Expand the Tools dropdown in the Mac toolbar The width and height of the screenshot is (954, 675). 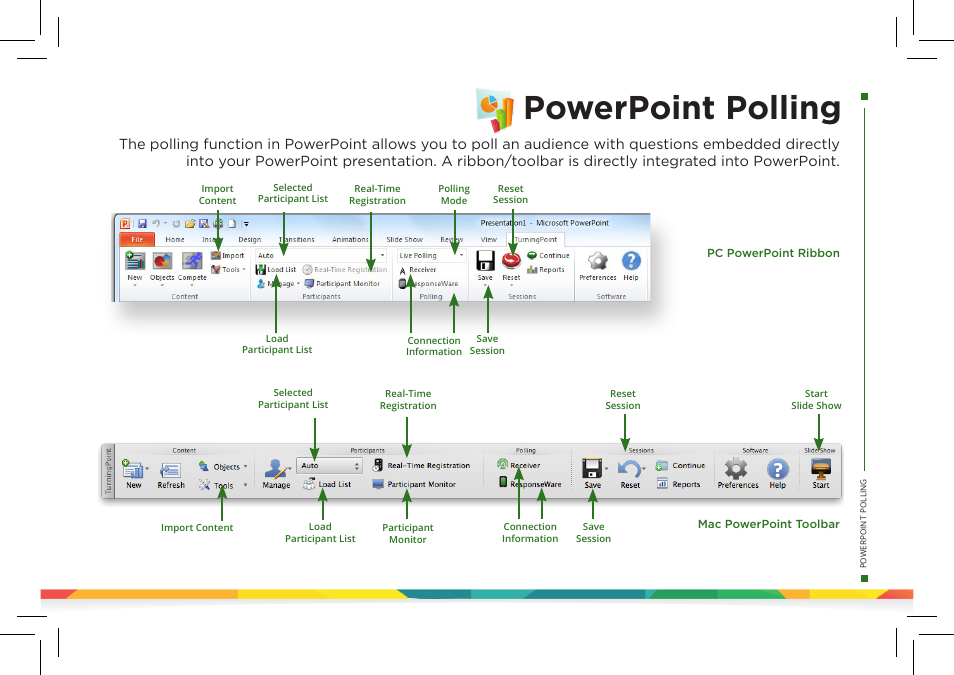tap(245, 485)
